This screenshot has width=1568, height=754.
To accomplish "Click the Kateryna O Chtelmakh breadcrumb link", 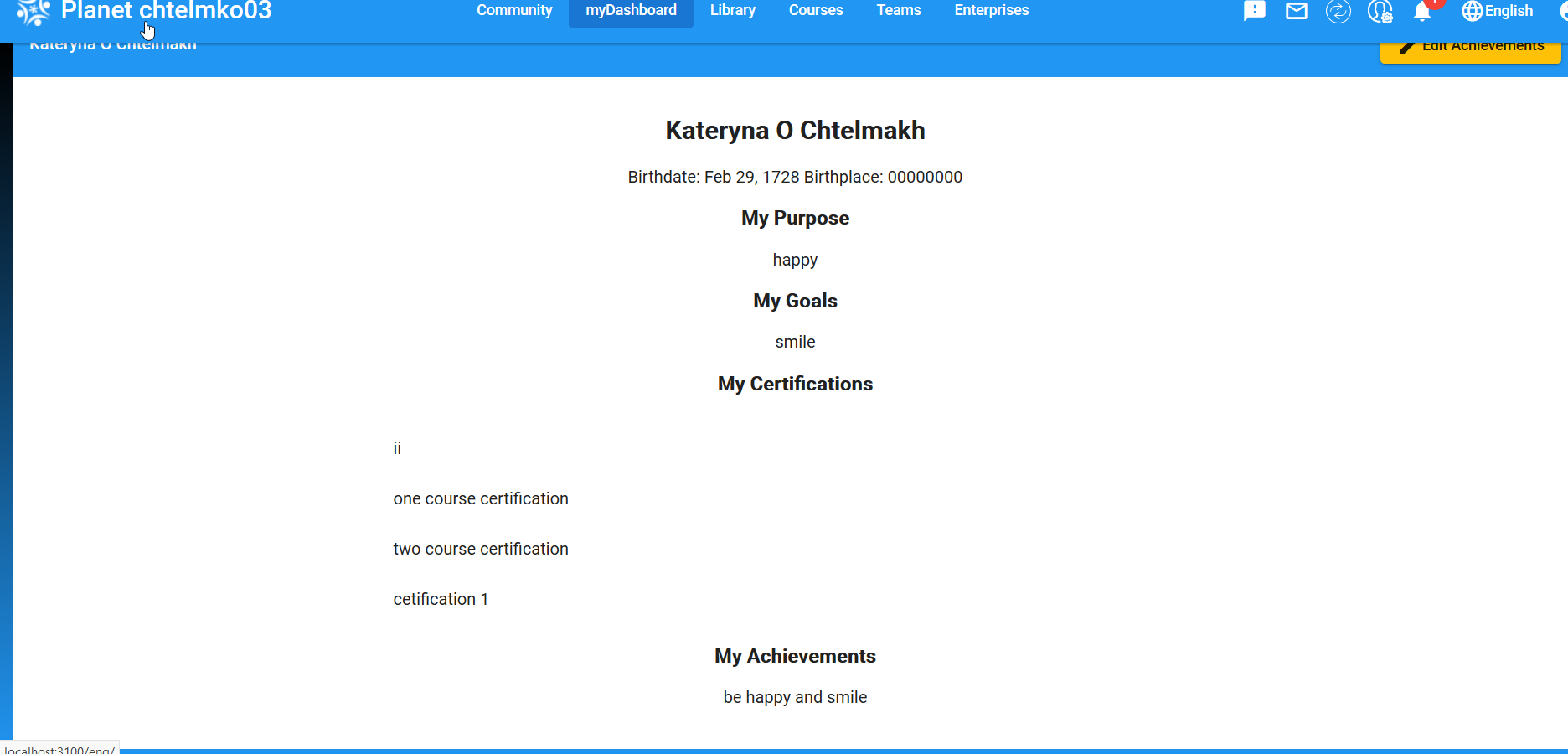I will pyautogui.click(x=112, y=43).
